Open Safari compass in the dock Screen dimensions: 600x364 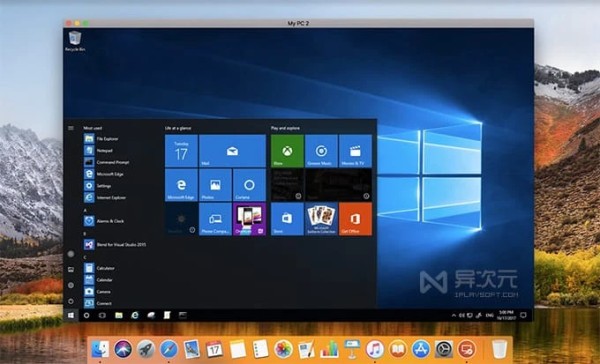[169, 349]
